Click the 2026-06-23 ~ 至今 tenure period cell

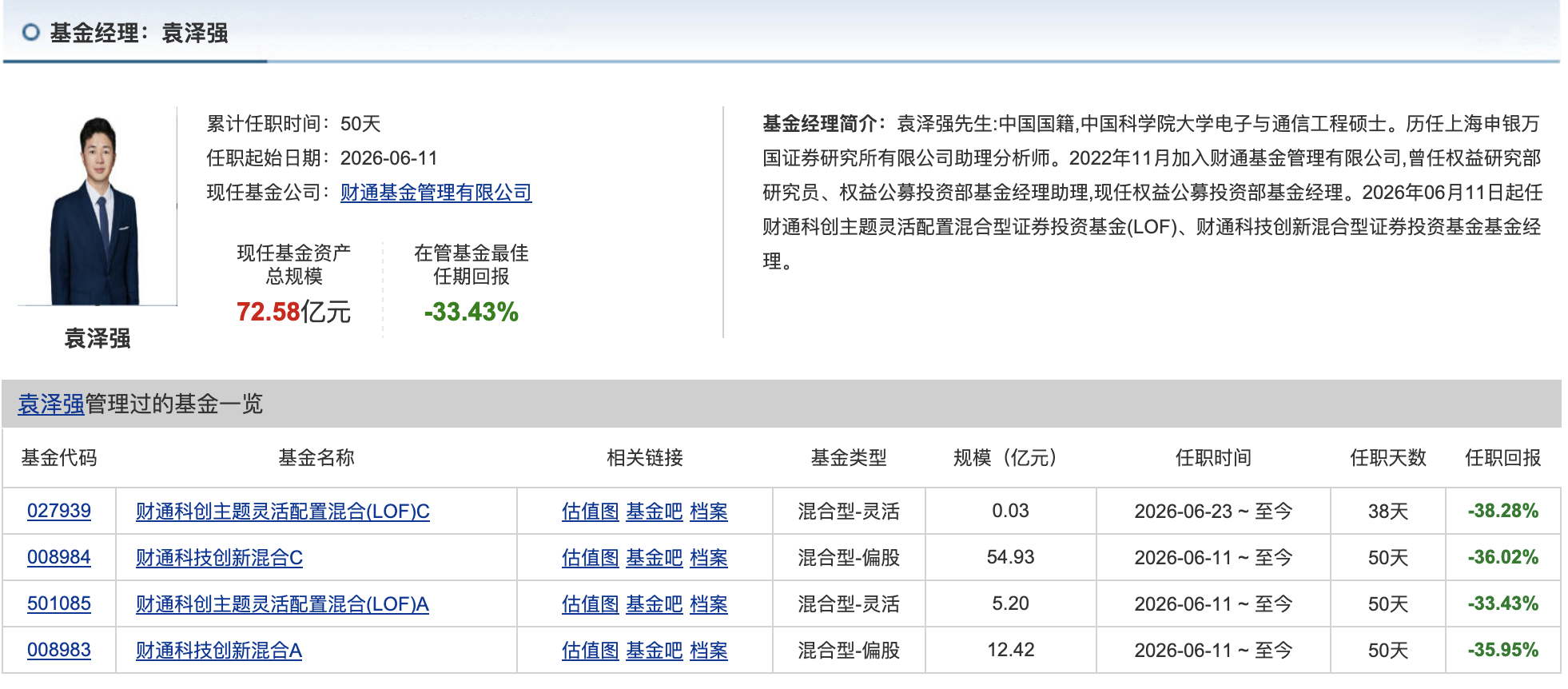tap(1213, 512)
